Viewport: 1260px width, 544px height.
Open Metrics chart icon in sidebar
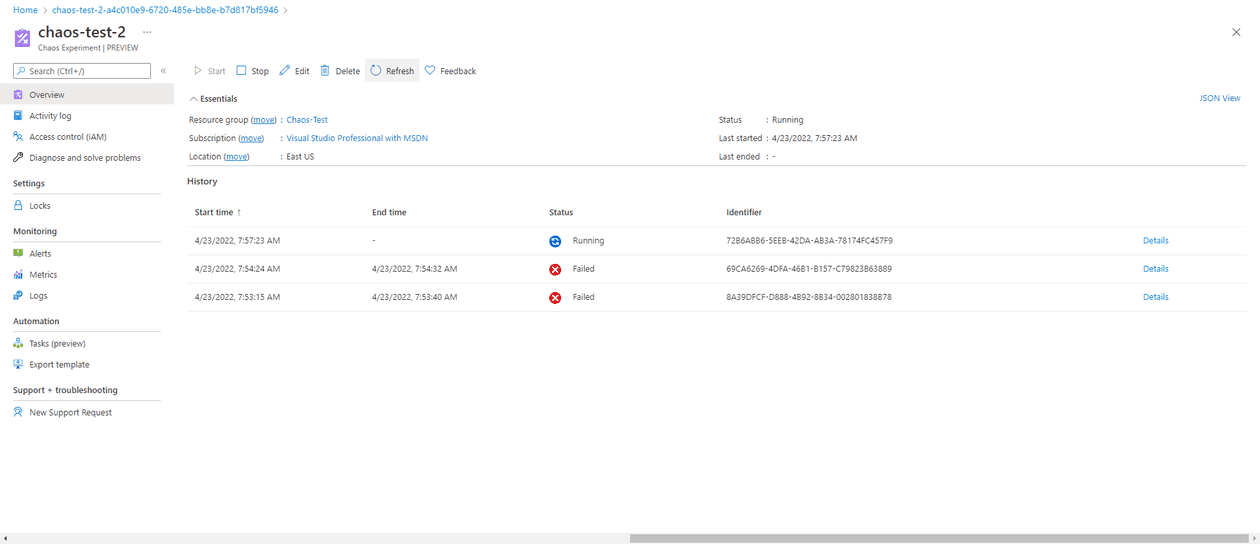(x=18, y=275)
